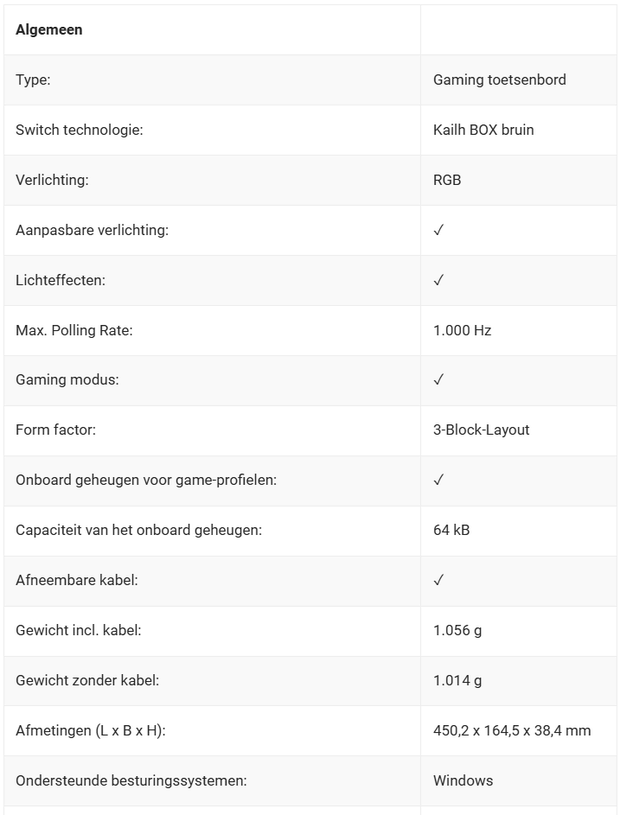Click the 'Max. Polling Rate:' label

(x=74, y=330)
